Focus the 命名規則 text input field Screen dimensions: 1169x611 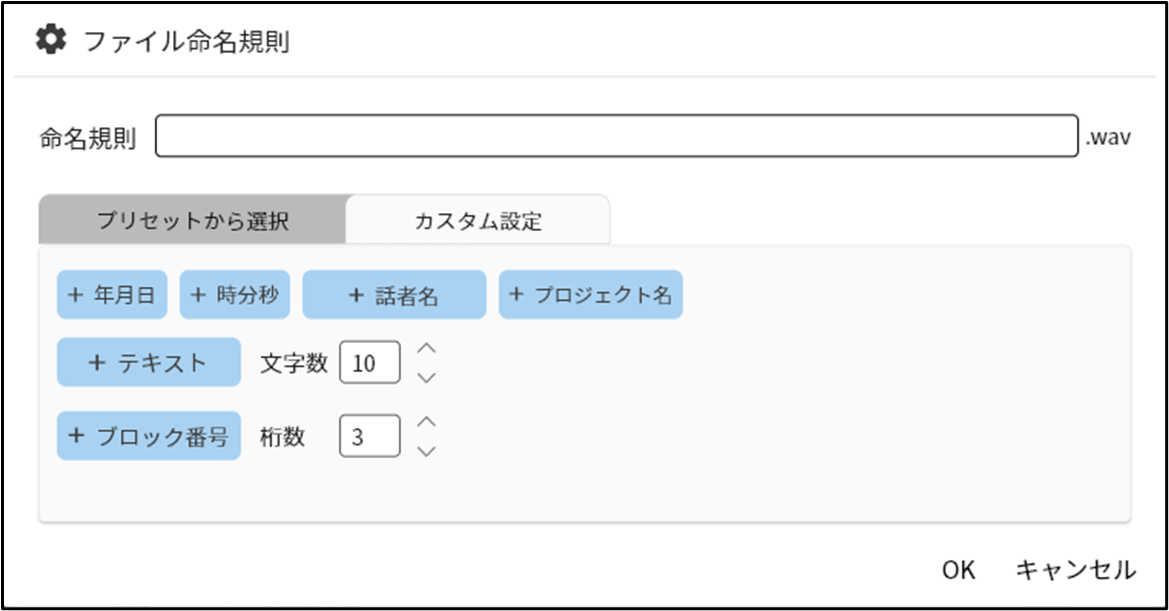point(617,136)
